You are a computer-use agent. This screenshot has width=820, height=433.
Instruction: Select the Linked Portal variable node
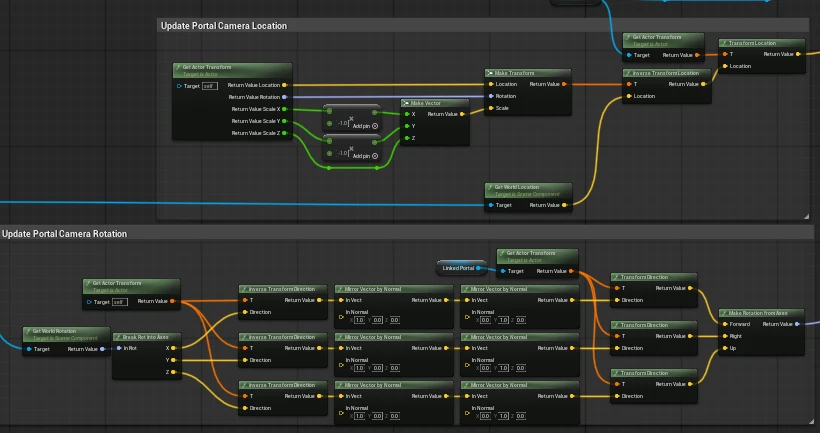click(x=461, y=268)
